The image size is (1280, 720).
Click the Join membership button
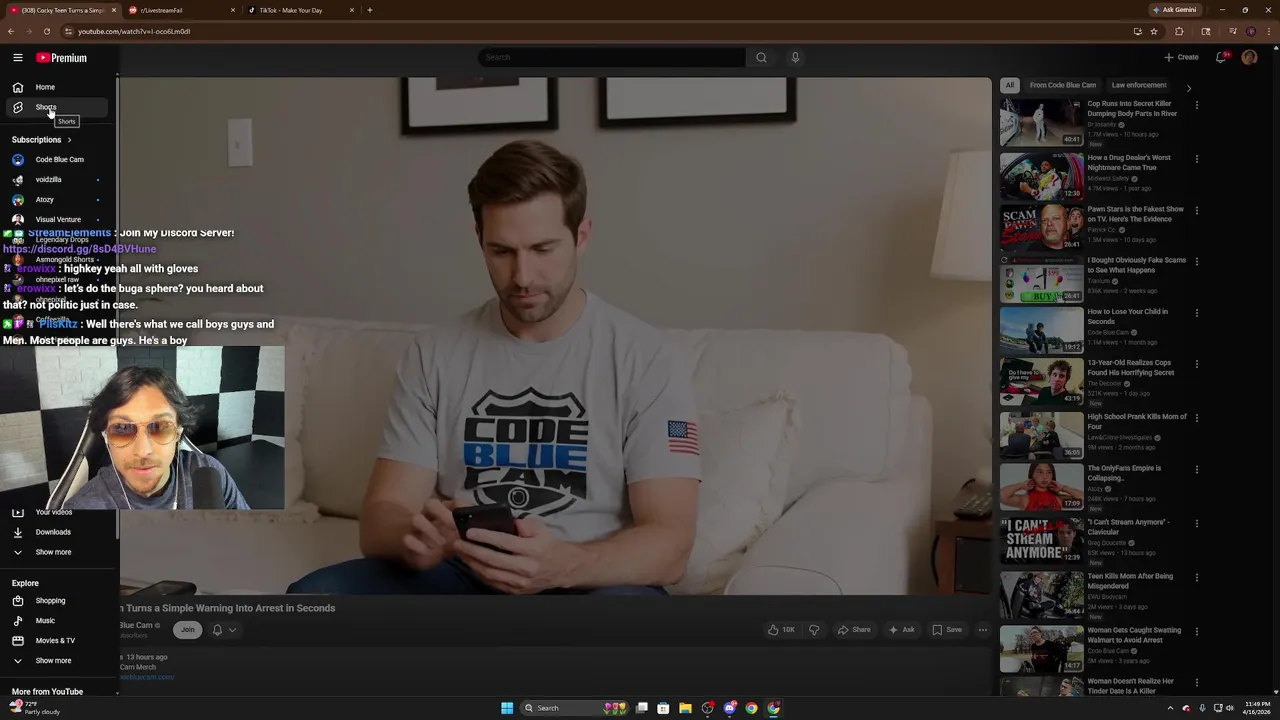pos(187,630)
